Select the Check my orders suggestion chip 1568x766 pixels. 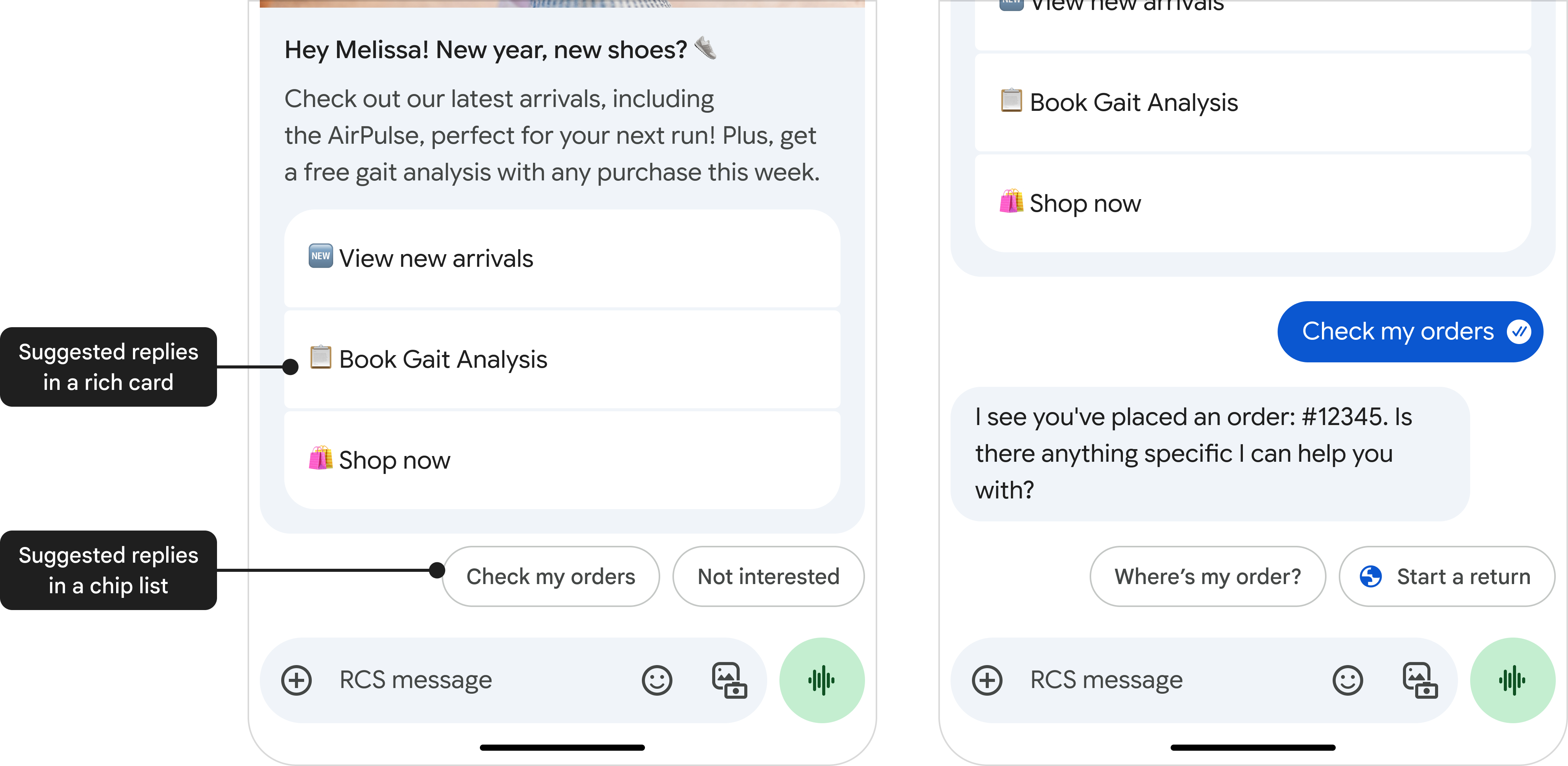pos(550,576)
